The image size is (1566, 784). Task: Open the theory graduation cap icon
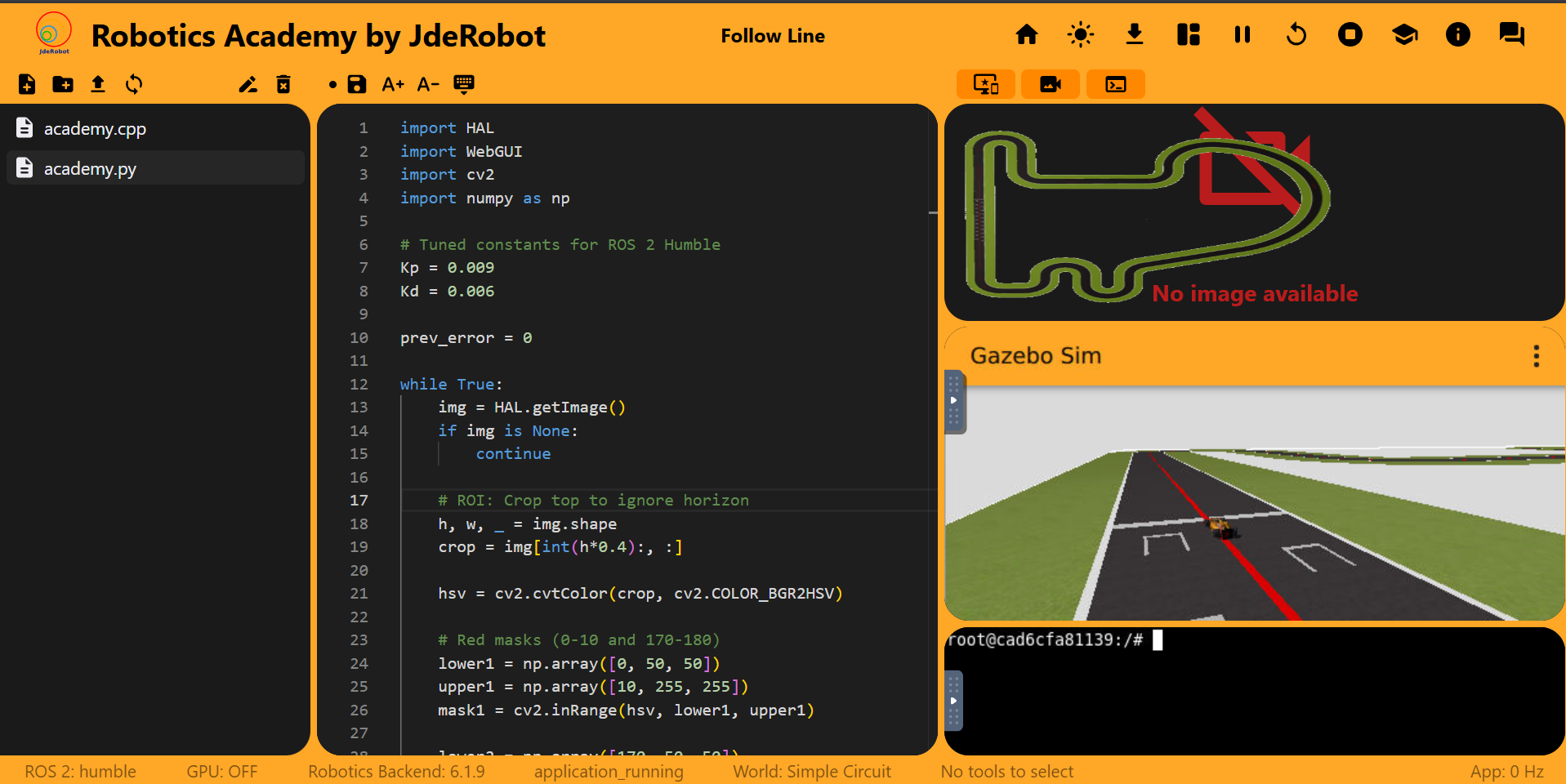click(x=1404, y=34)
